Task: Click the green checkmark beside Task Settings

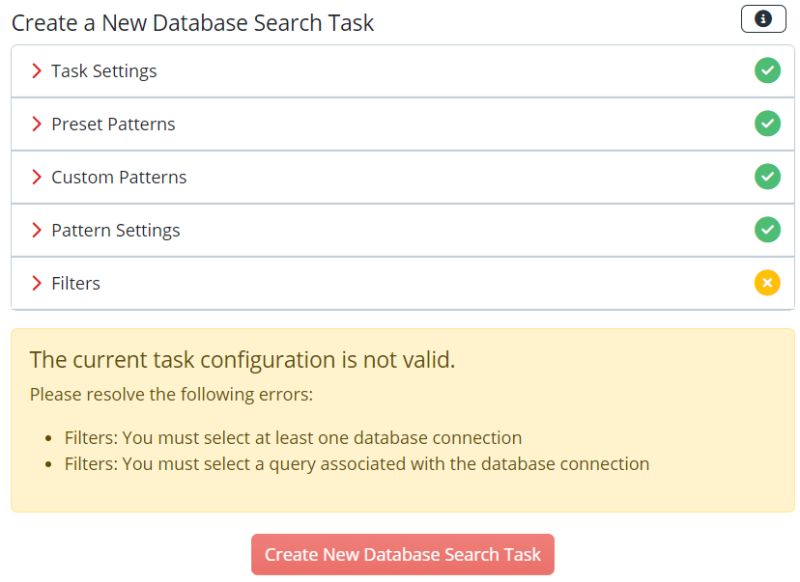Action: 767,70
